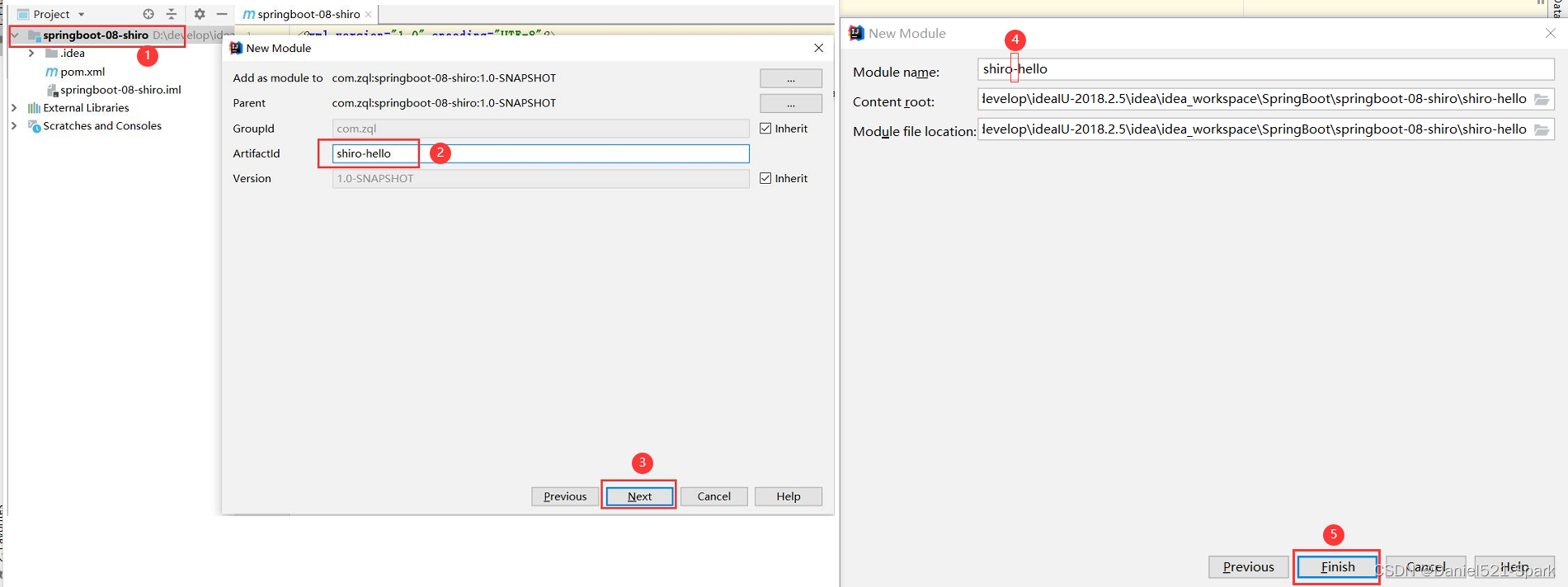
Task: Click the GroupId field
Action: (x=540, y=129)
